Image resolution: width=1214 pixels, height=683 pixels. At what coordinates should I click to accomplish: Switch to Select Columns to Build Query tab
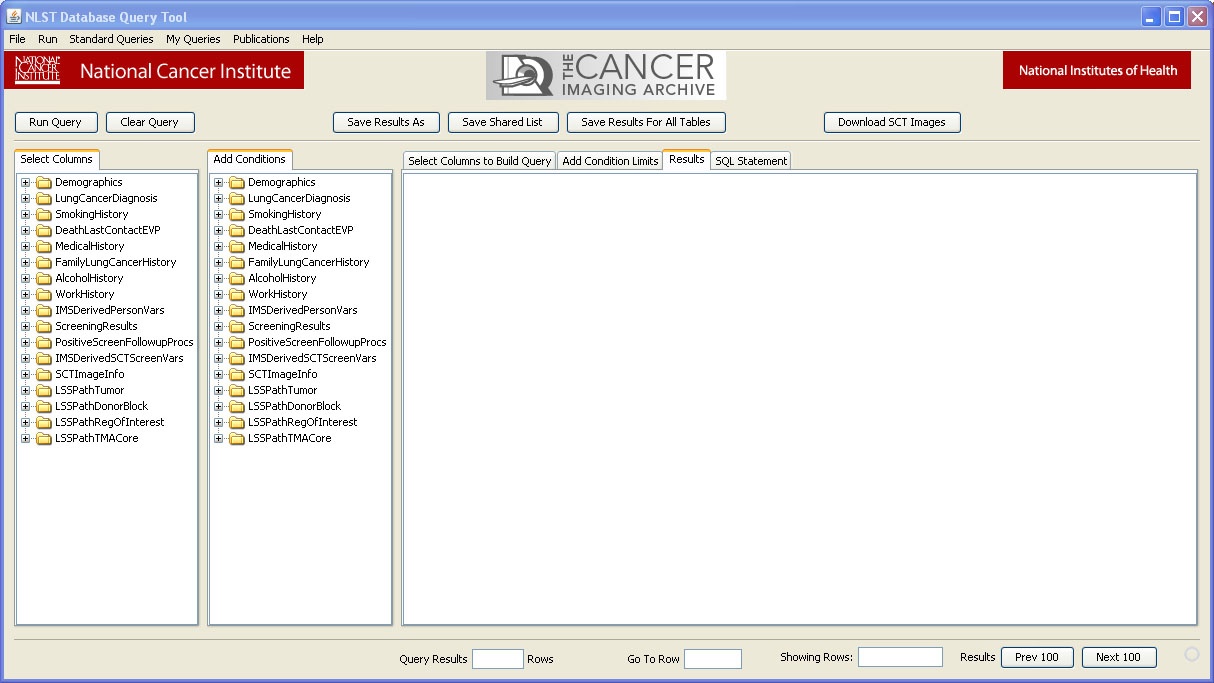point(479,161)
